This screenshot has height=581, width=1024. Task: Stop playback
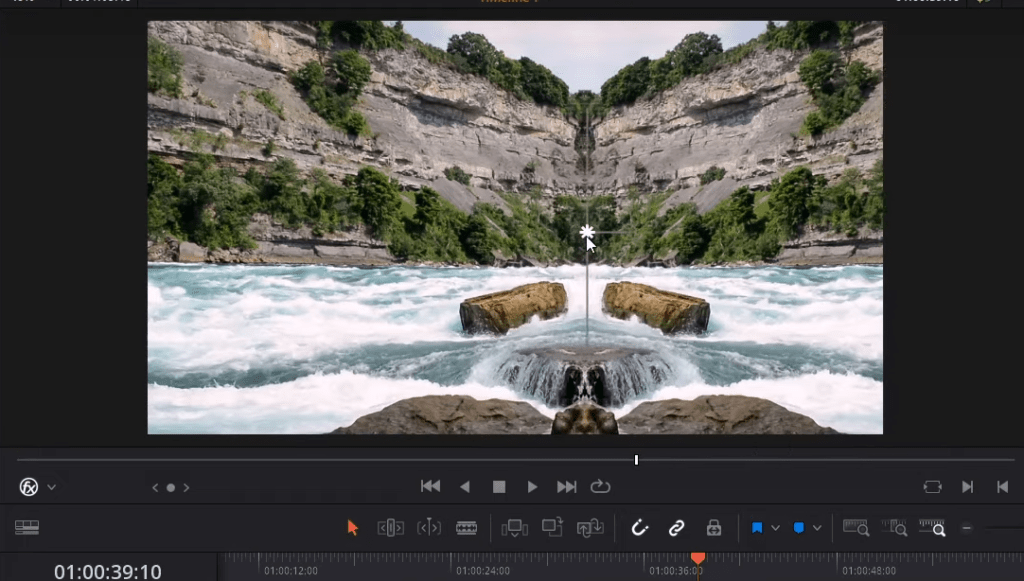click(x=499, y=487)
